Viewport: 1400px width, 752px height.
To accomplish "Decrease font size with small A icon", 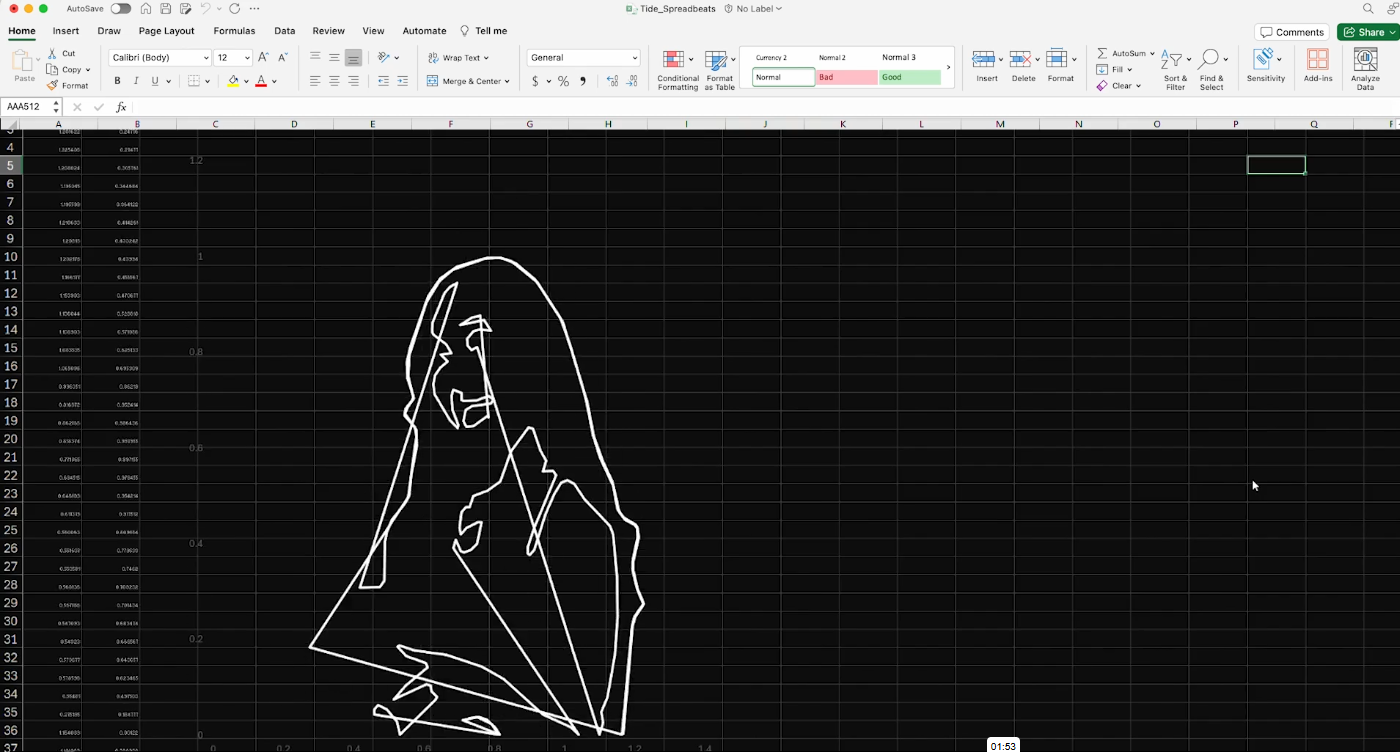I will coord(283,58).
